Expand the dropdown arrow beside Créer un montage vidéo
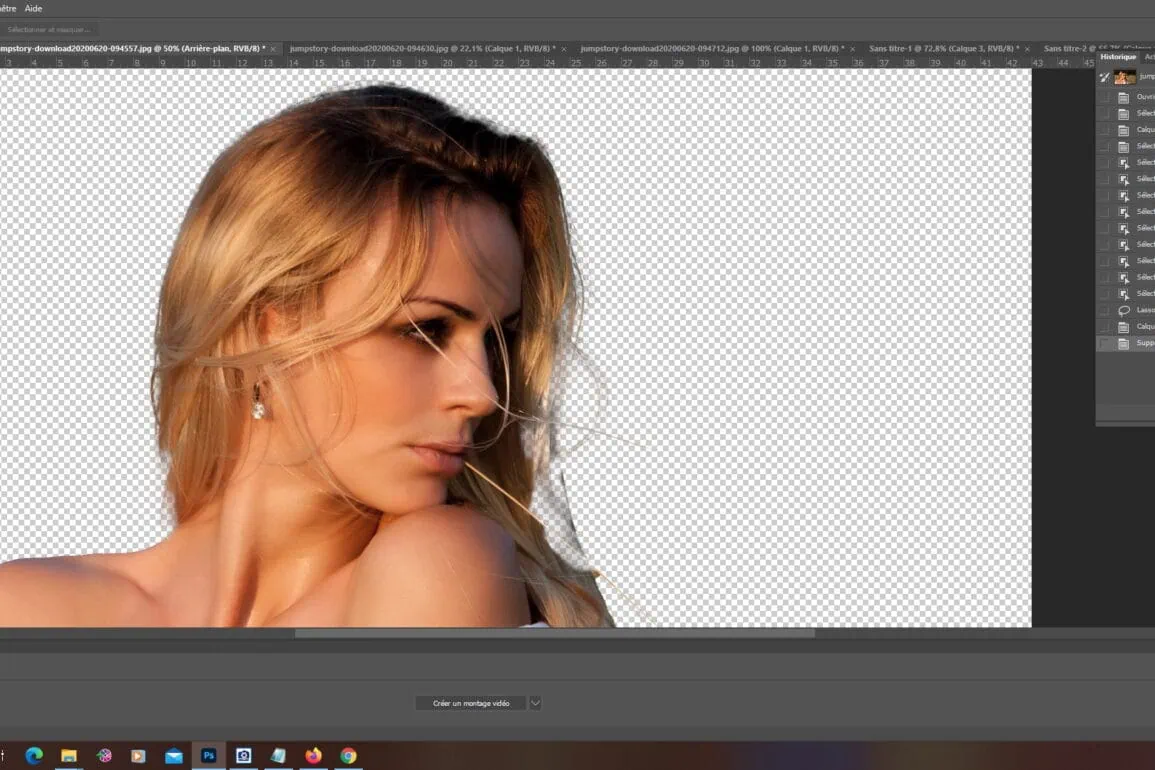1155x770 pixels. (535, 703)
